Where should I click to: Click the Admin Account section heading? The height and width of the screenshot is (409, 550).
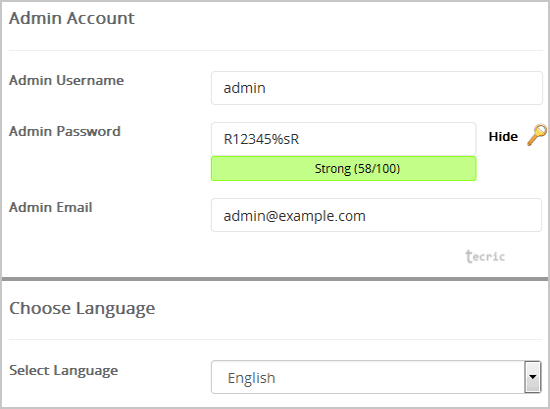[72, 18]
